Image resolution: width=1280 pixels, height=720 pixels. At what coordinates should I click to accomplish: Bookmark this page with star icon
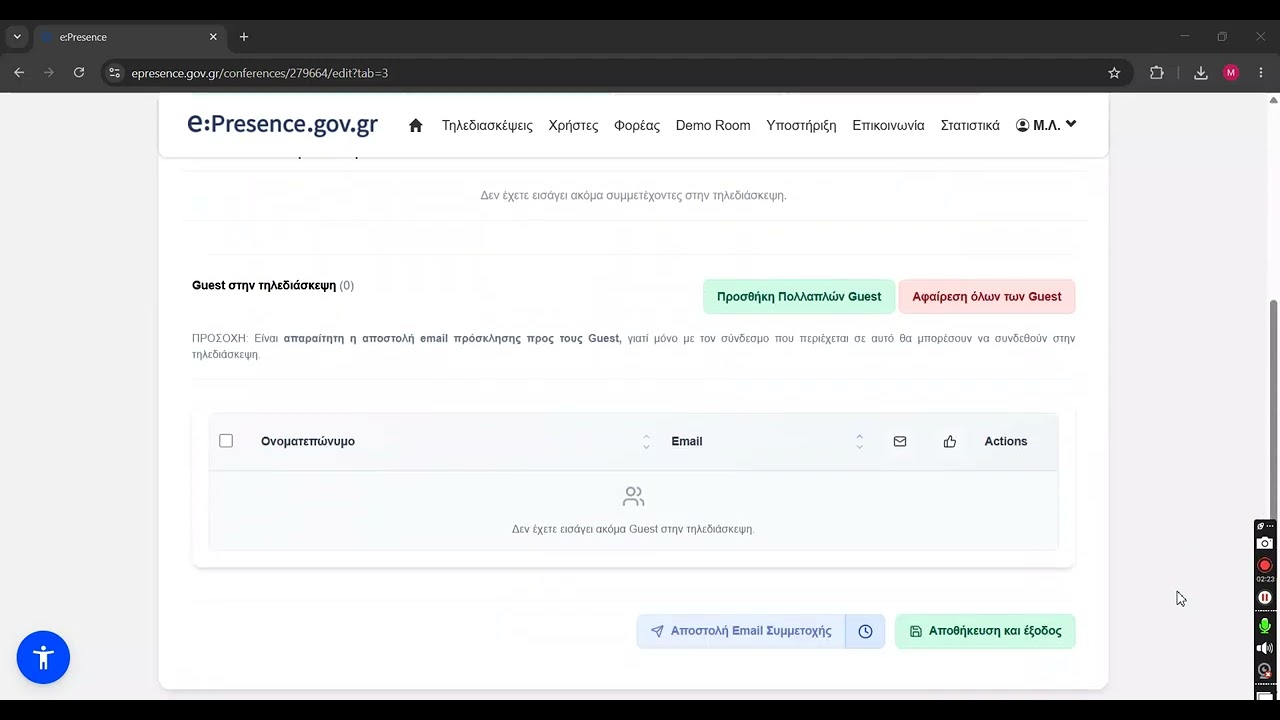coord(1114,73)
